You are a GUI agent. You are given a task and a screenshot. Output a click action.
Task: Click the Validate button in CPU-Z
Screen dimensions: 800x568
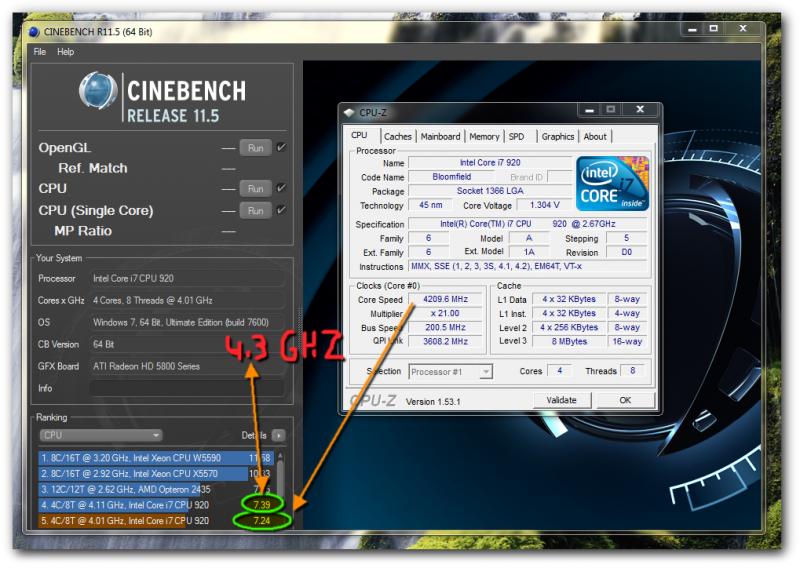click(x=562, y=400)
